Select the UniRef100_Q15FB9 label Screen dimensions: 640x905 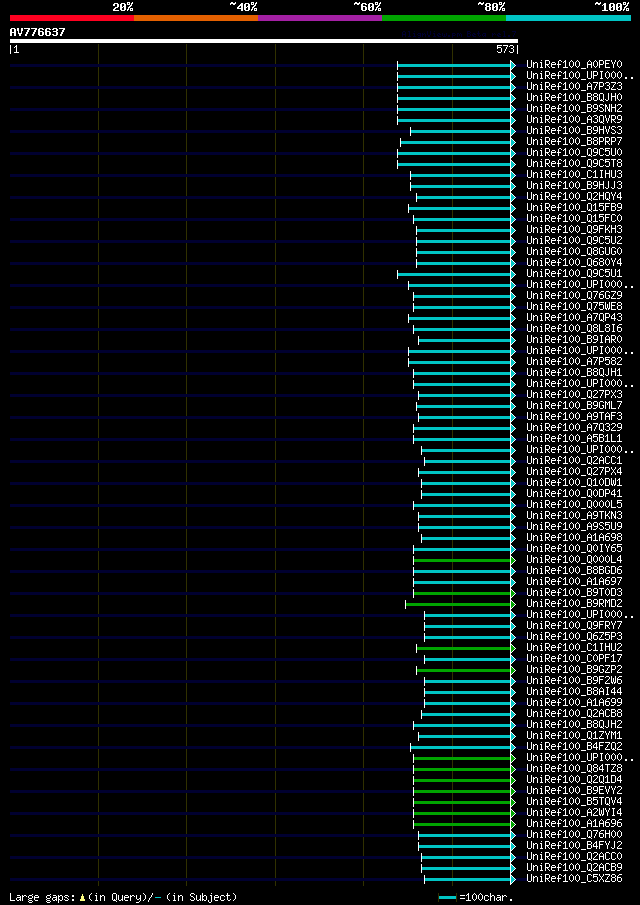[574, 207]
